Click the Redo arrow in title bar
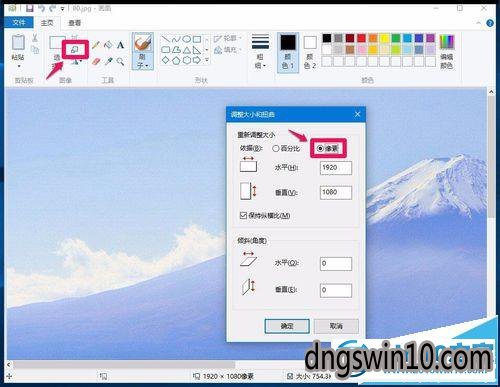This screenshot has height=387, width=500. [52, 8]
